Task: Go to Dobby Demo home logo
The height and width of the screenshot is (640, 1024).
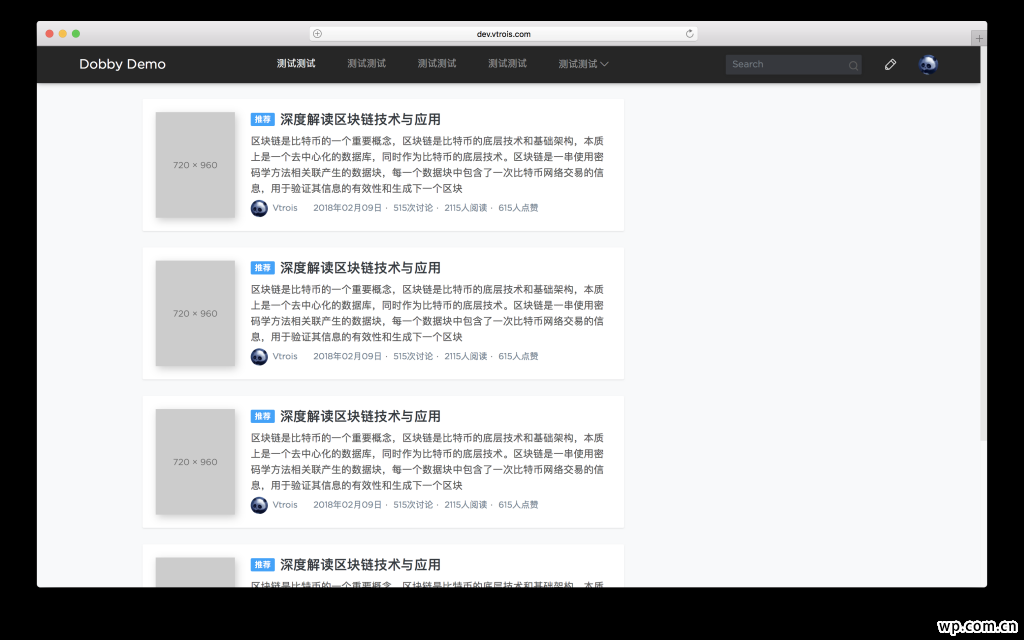Action: point(122,64)
